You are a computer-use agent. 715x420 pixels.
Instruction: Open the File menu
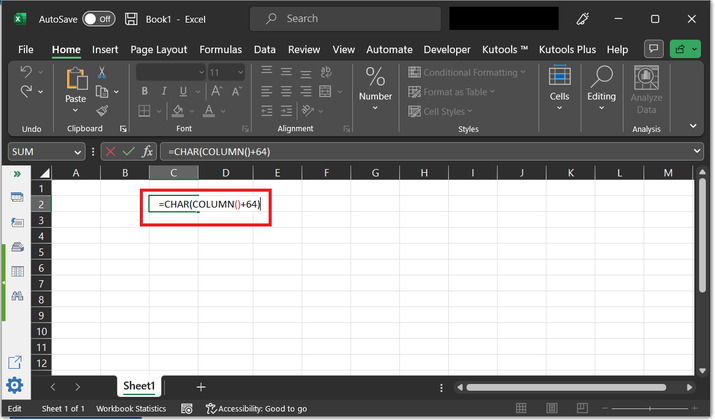coord(26,49)
